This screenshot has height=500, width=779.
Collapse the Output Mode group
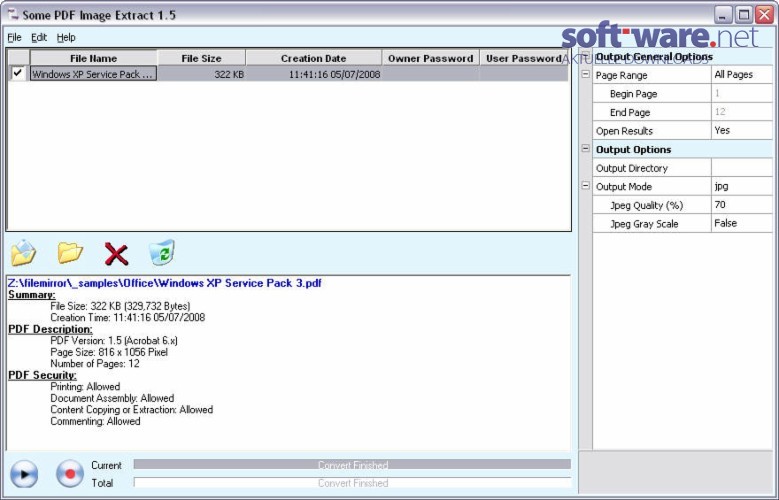(586, 185)
